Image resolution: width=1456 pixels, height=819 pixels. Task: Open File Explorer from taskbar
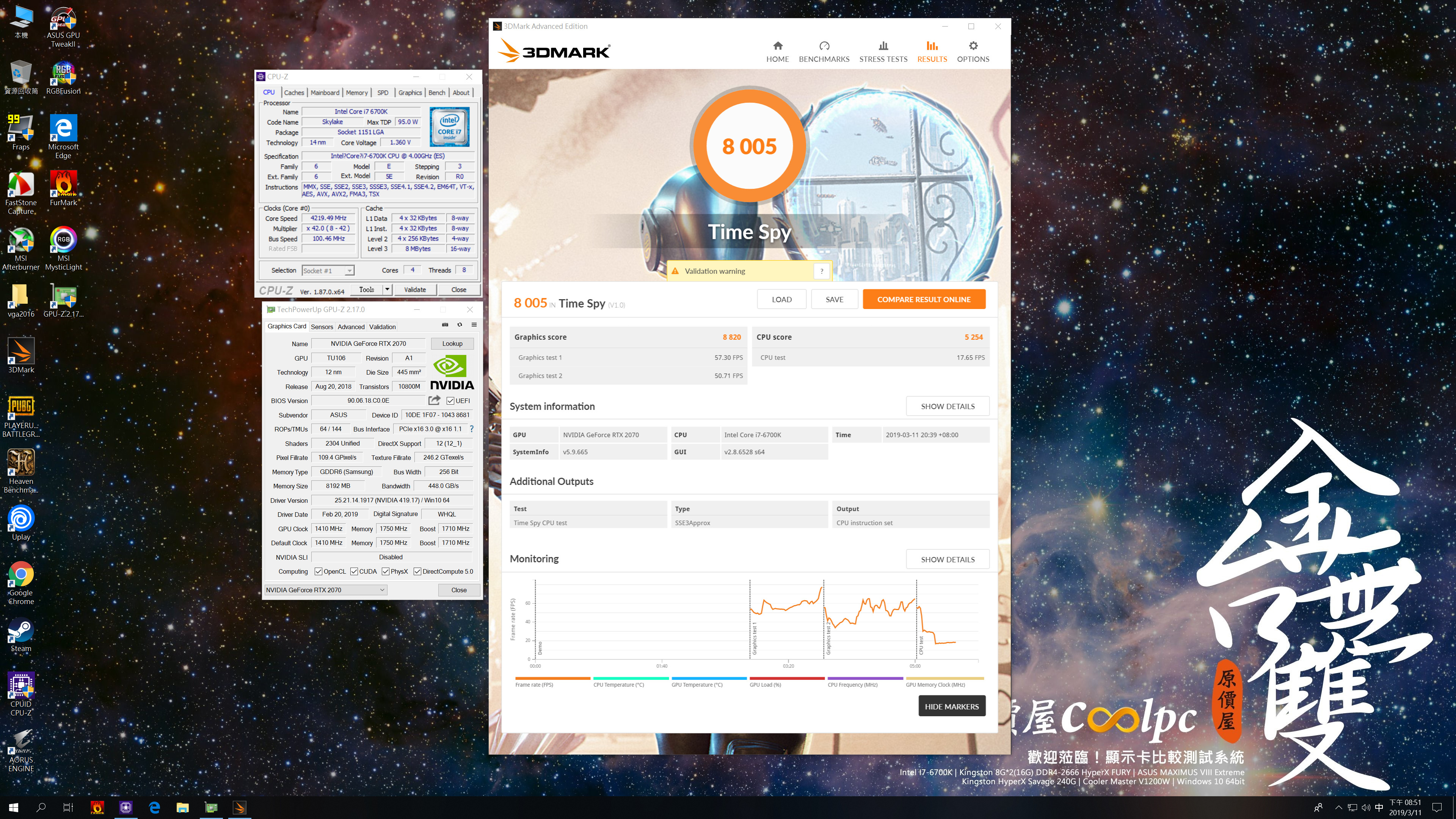click(182, 808)
